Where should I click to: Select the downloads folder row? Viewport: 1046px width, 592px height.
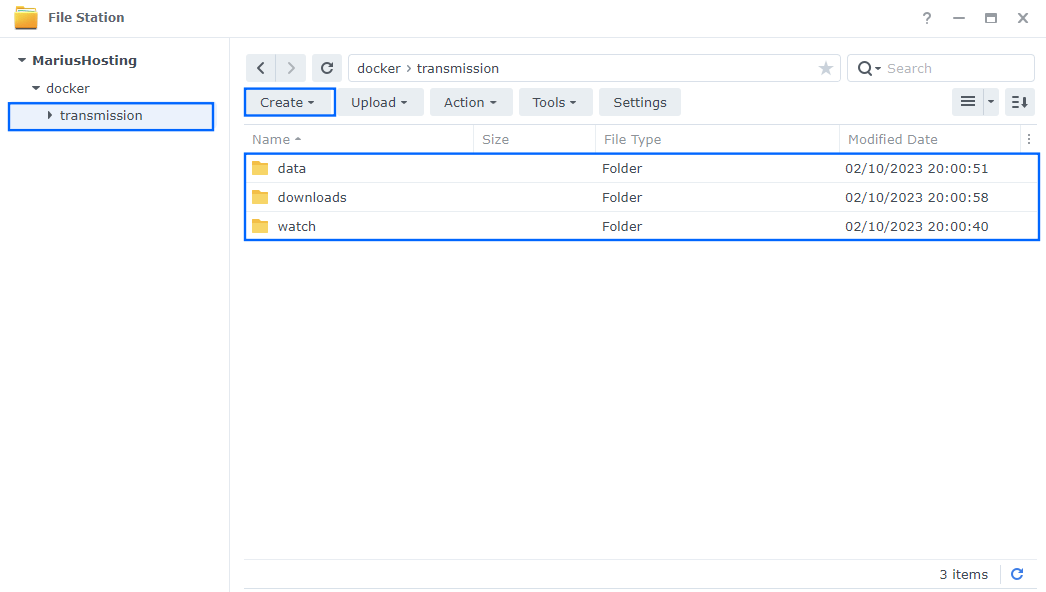click(x=312, y=197)
